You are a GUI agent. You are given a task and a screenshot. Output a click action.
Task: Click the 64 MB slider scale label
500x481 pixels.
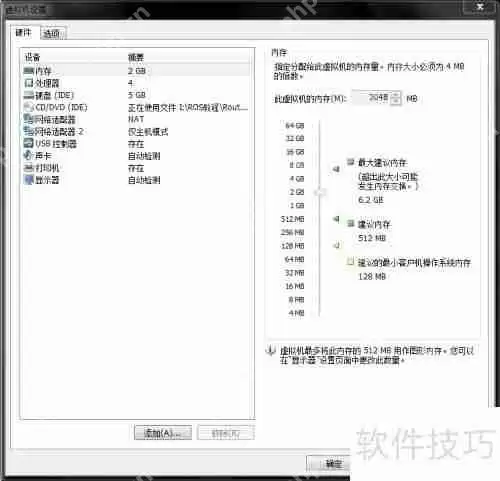coord(294,259)
